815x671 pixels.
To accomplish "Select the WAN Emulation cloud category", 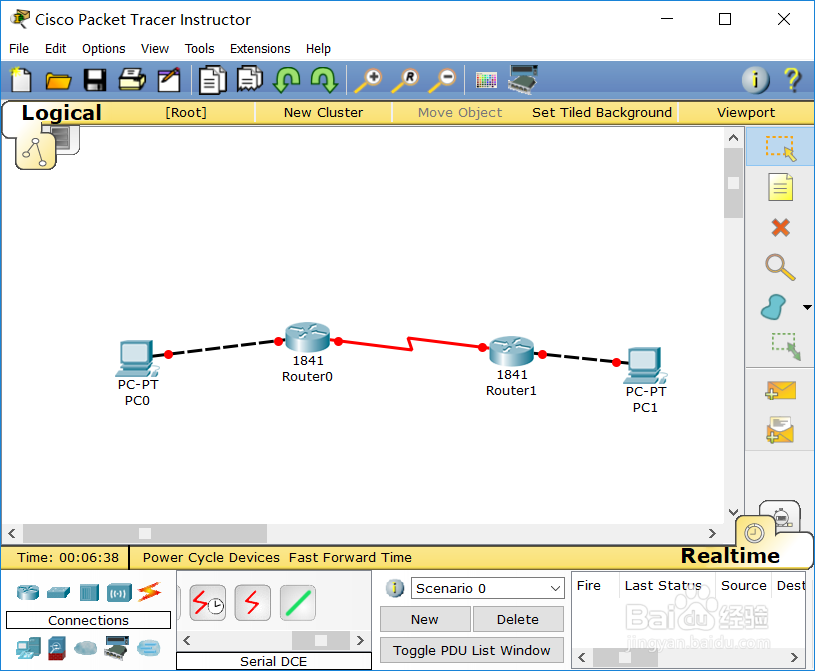I will point(85,648).
